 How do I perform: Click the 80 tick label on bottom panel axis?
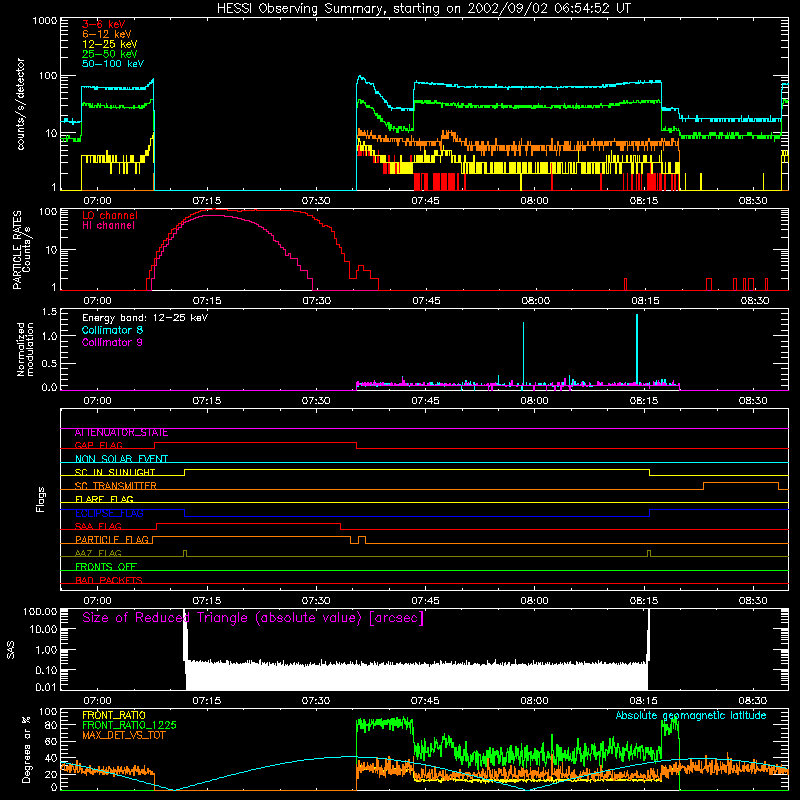tap(51, 725)
